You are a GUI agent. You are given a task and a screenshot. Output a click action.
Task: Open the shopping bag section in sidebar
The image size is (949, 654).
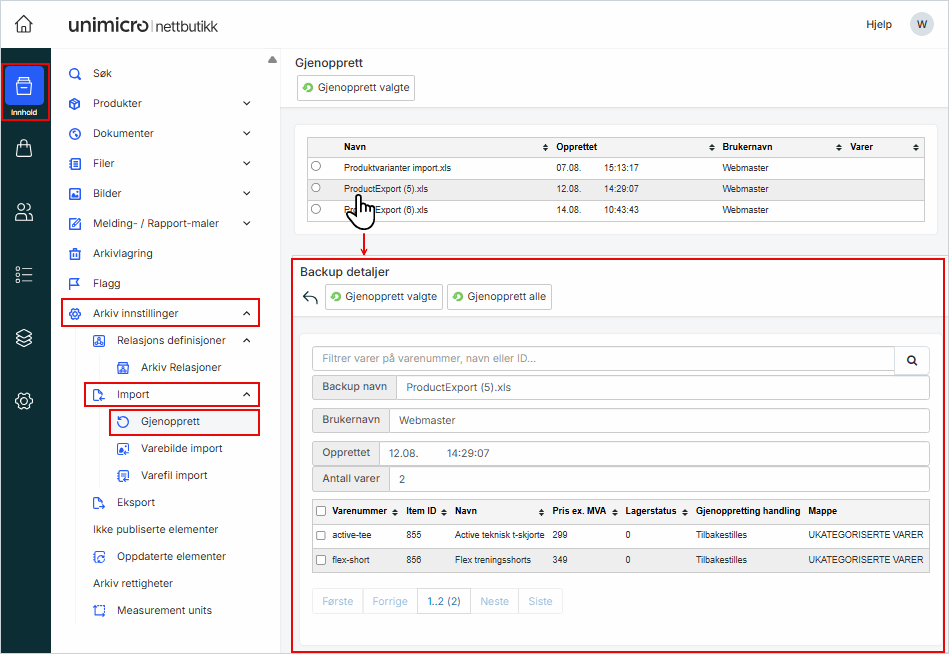click(24, 149)
